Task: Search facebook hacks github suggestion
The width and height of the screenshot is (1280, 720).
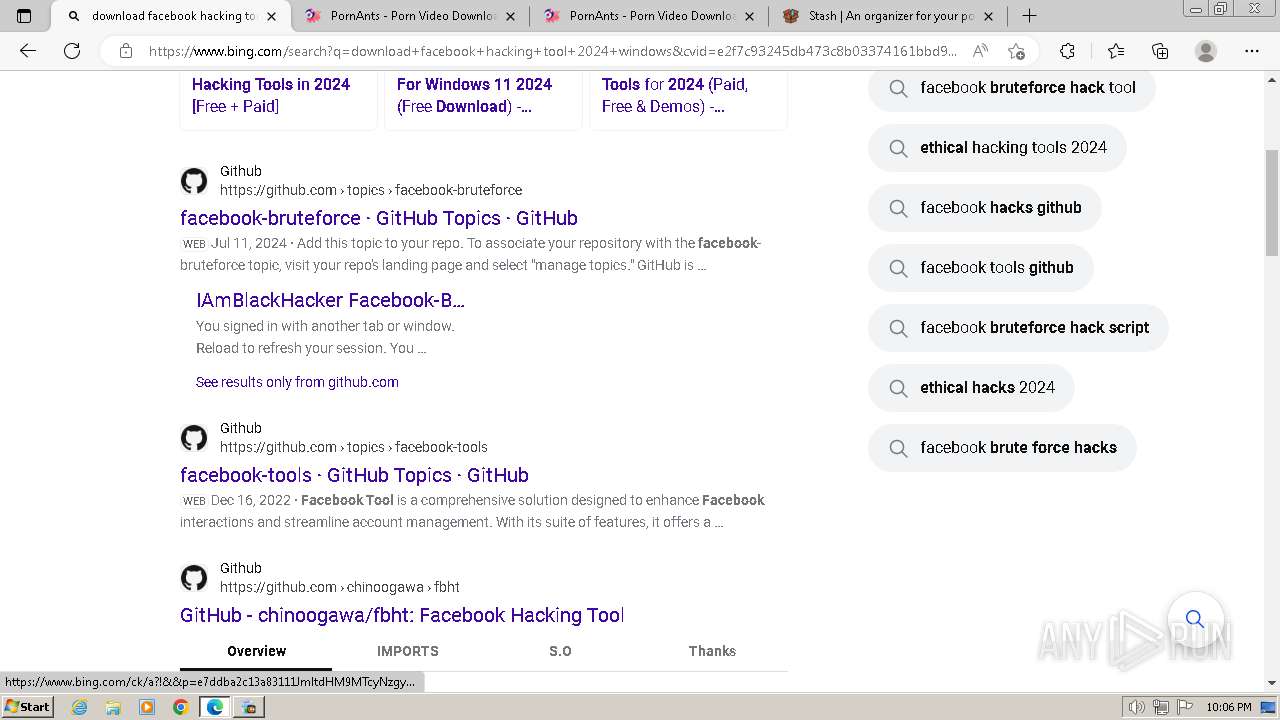Action: tap(985, 208)
